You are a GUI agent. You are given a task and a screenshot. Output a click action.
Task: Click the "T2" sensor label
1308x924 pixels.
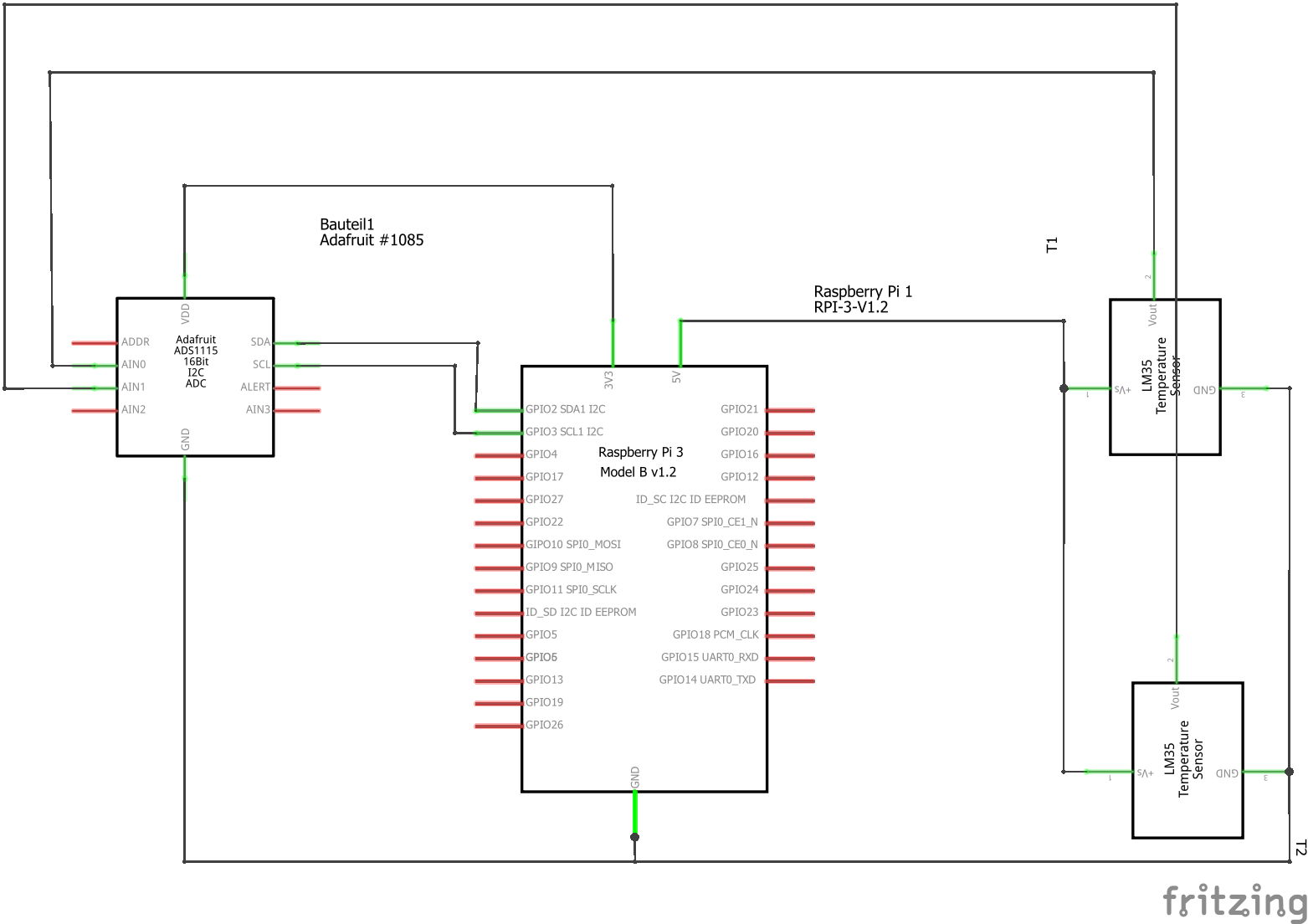pyautogui.click(x=1300, y=848)
